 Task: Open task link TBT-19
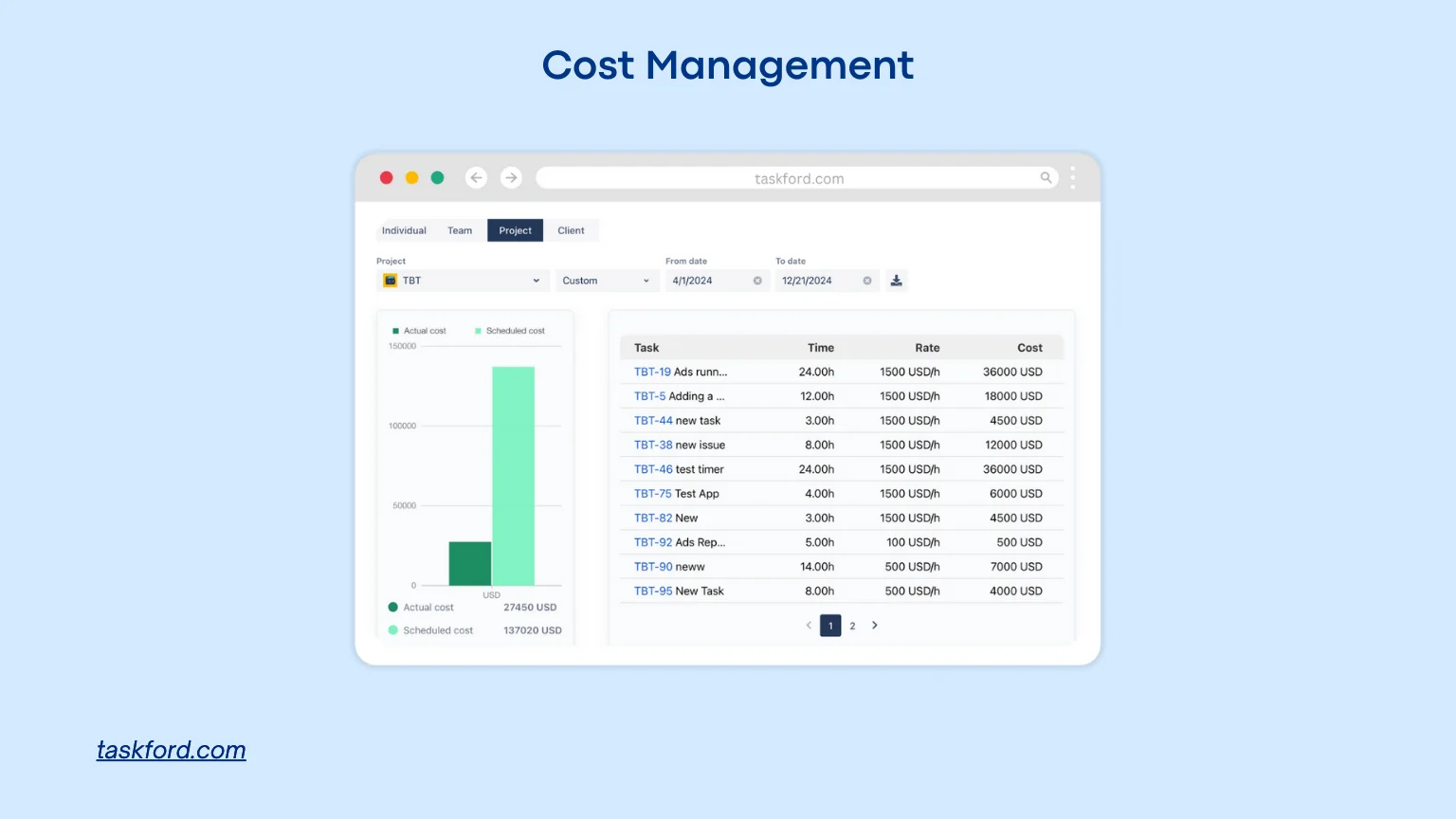coord(652,373)
